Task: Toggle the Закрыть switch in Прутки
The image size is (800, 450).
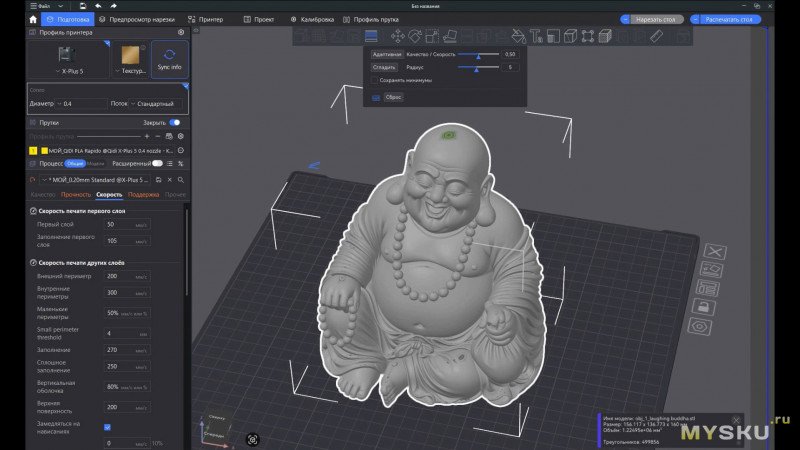Action: tap(175, 122)
